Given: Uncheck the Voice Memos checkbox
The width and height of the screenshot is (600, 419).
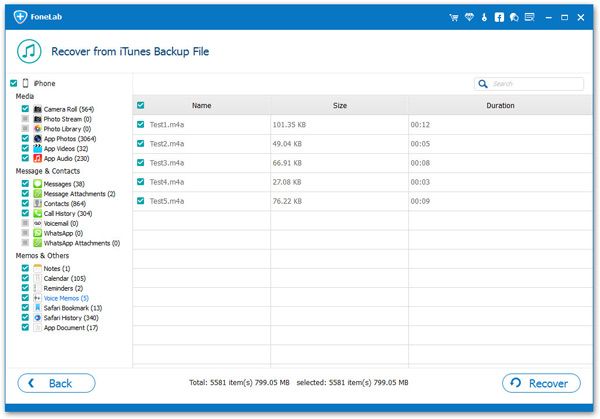Looking at the screenshot, I should coord(25,298).
